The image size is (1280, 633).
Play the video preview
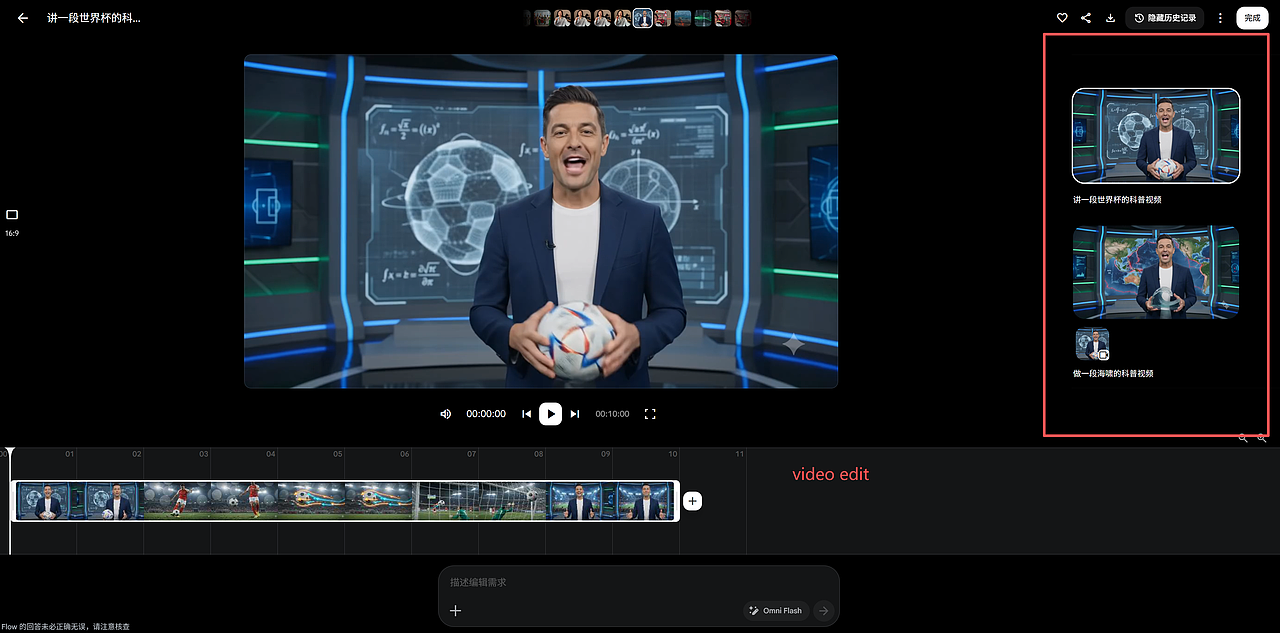click(x=550, y=414)
